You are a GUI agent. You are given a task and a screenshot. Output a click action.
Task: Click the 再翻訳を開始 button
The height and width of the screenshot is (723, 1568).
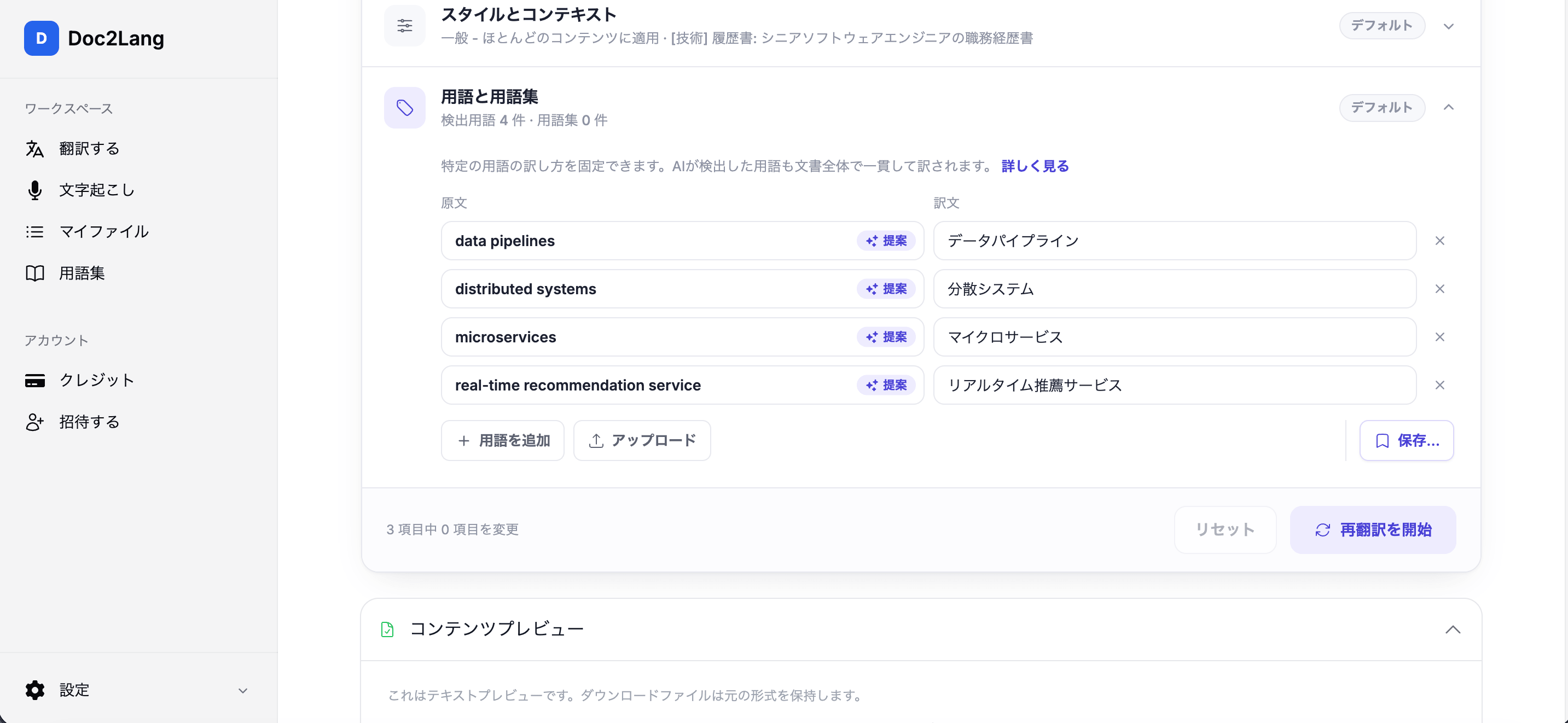[x=1373, y=529]
